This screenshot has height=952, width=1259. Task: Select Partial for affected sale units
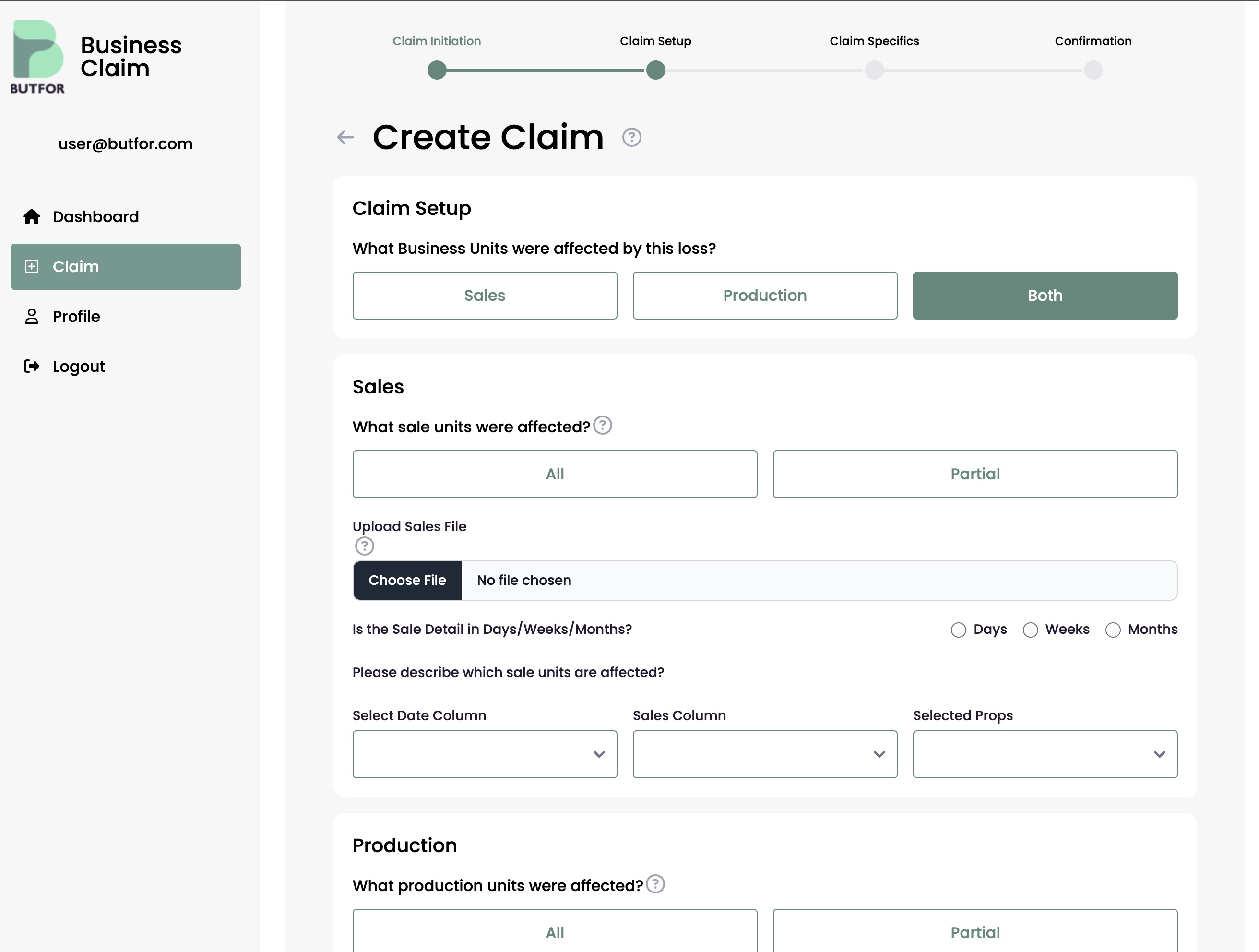(x=974, y=474)
